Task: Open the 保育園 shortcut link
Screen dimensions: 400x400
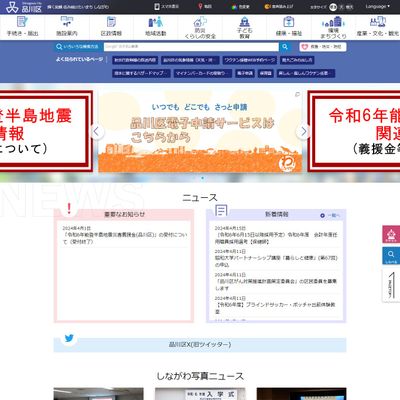Action: pos(266,73)
